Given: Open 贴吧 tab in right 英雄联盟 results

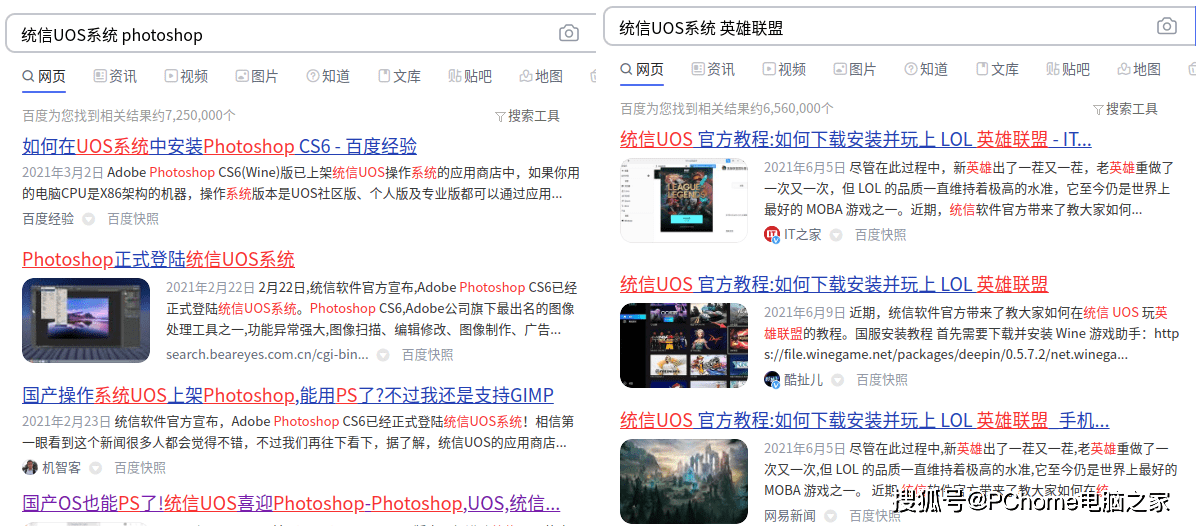Looking at the screenshot, I should [1068, 69].
